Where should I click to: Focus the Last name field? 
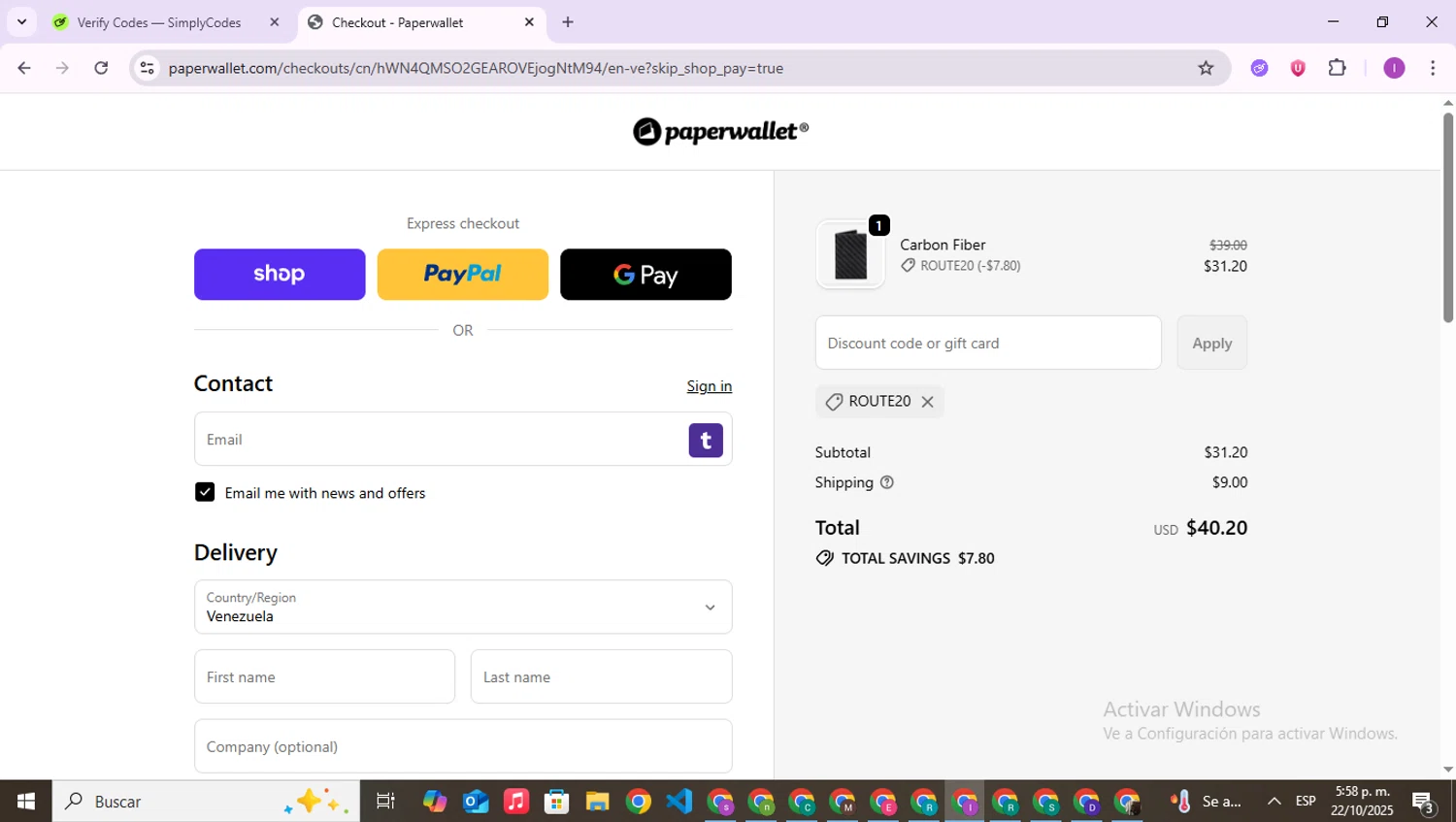pos(601,676)
